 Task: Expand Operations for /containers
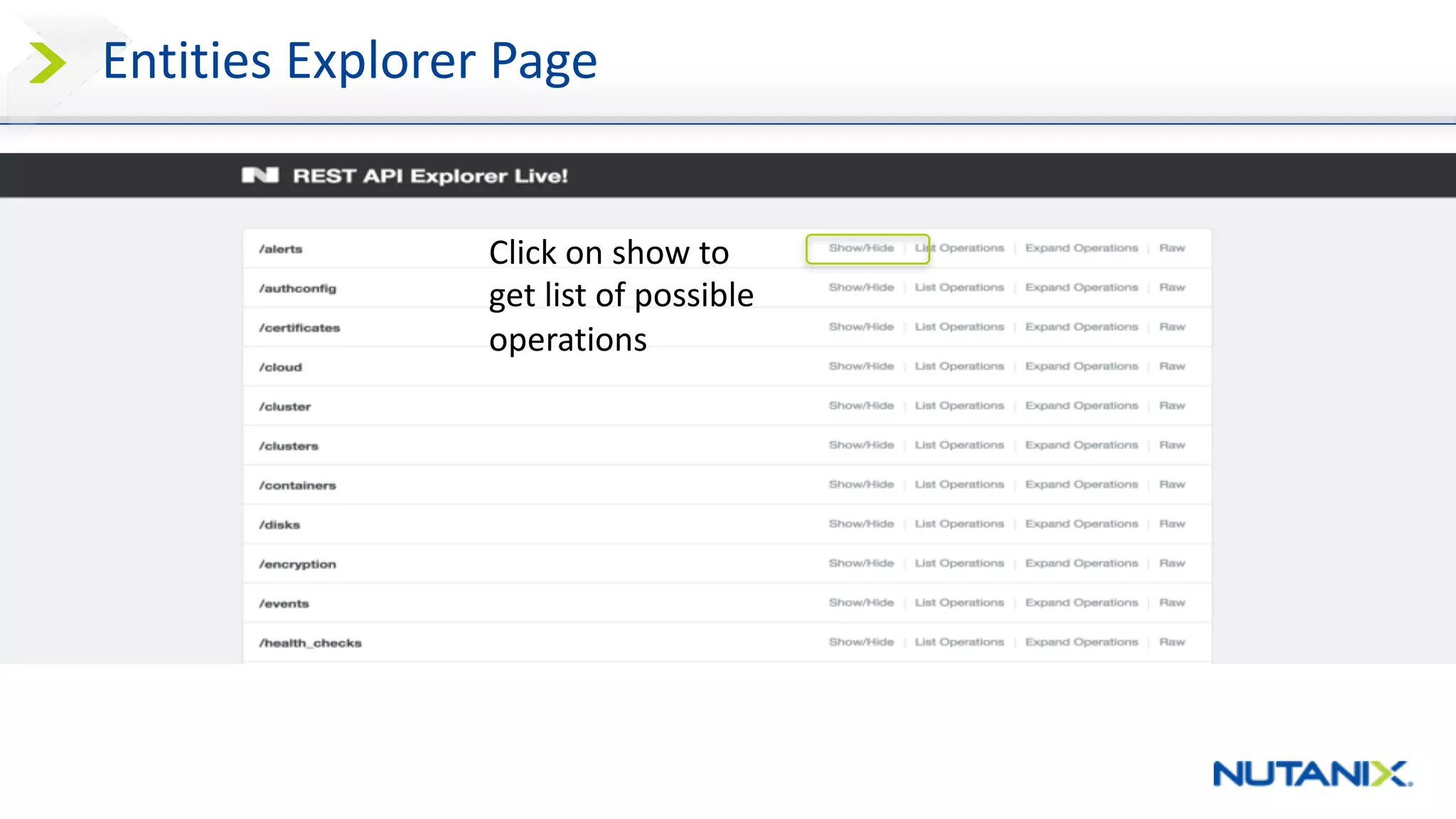pyautogui.click(x=1081, y=484)
